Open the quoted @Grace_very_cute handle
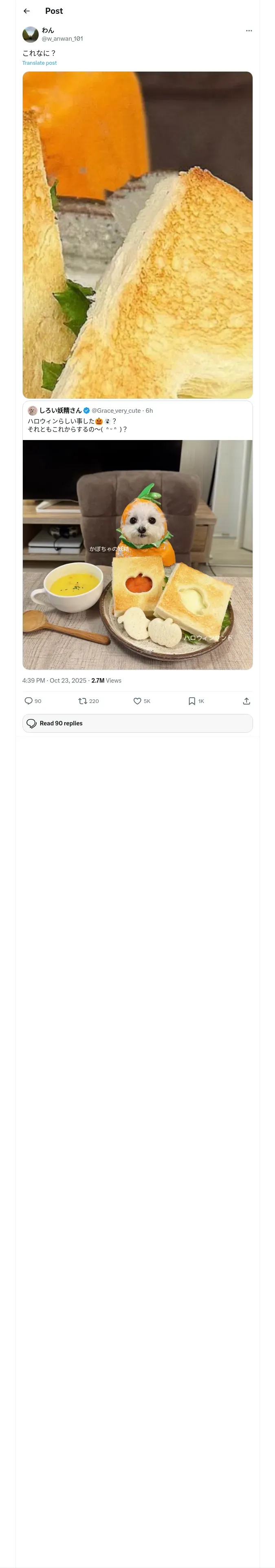Screen dimensions: 275x1568 (116, 411)
